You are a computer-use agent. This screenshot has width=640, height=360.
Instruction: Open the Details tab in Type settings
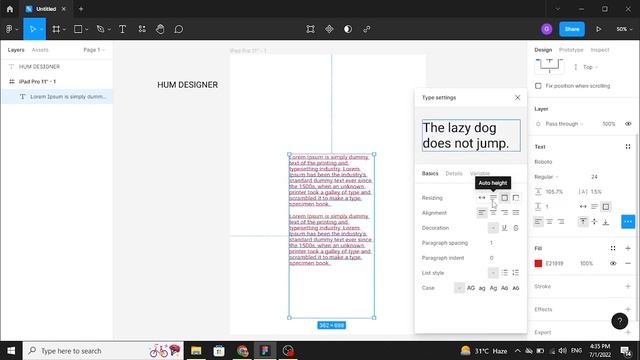coord(454,173)
